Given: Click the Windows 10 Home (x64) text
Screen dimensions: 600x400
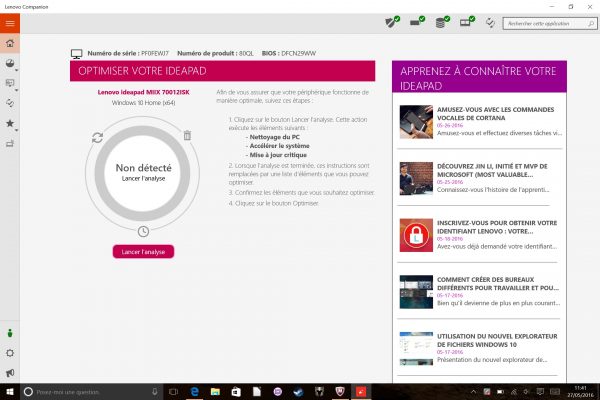Looking at the screenshot, I should pos(143,103).
